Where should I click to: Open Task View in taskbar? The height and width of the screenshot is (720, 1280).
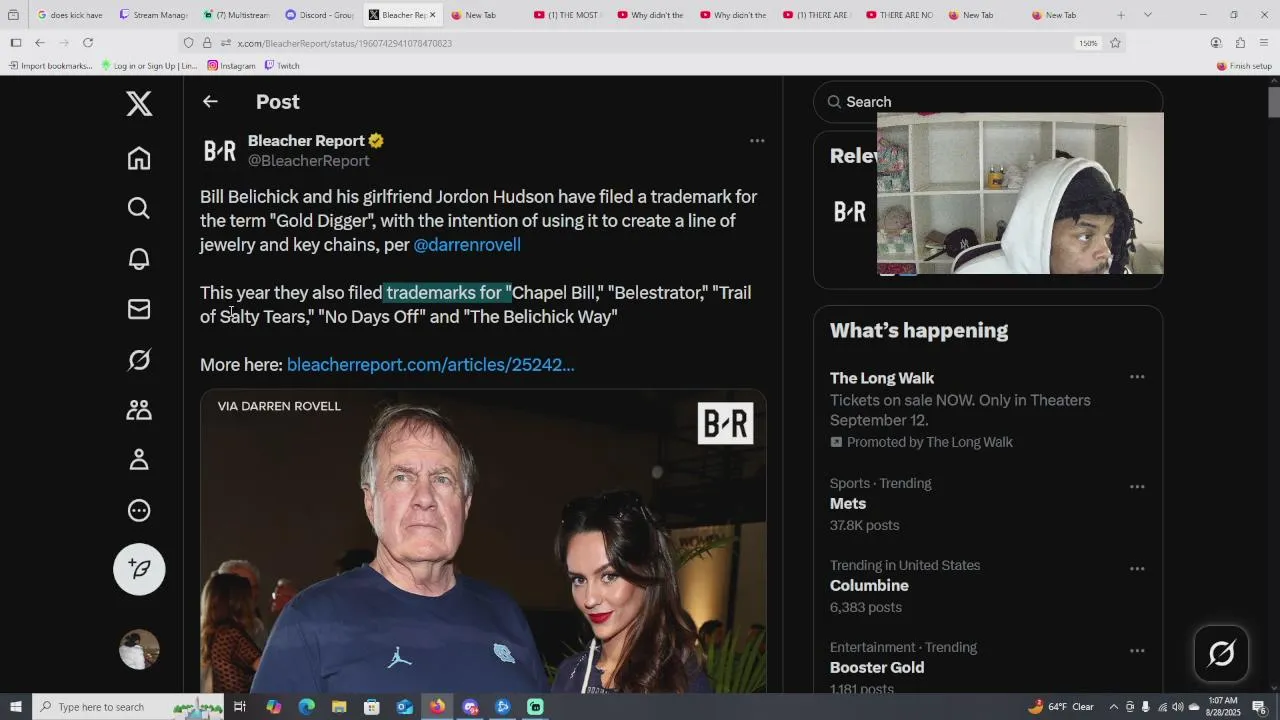(x=240, y=707)
